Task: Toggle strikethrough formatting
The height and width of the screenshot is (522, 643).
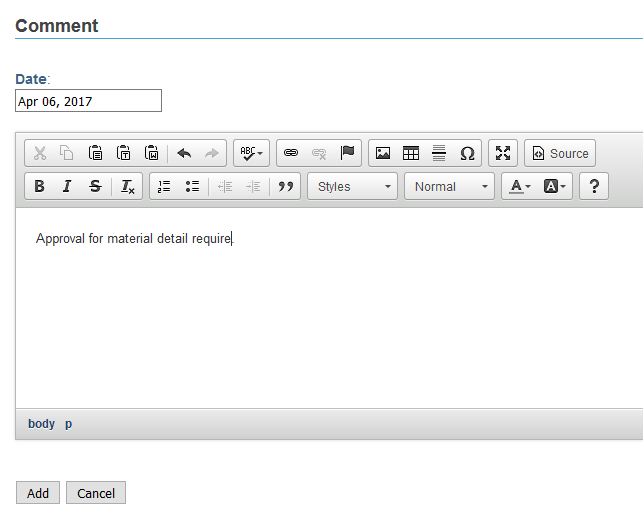Action: [x=95, y=186]
